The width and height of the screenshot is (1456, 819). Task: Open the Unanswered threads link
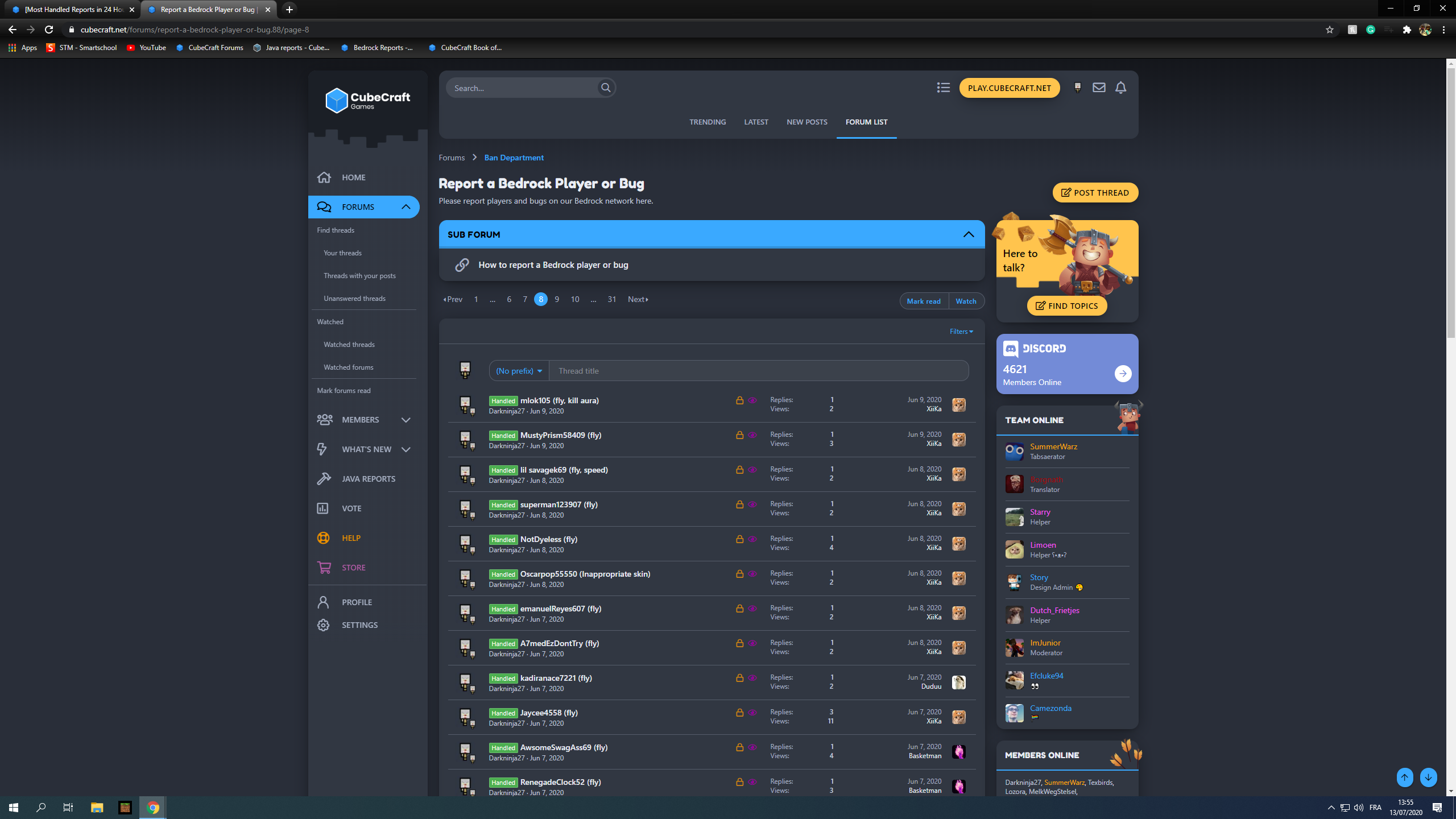pos(354,299)
